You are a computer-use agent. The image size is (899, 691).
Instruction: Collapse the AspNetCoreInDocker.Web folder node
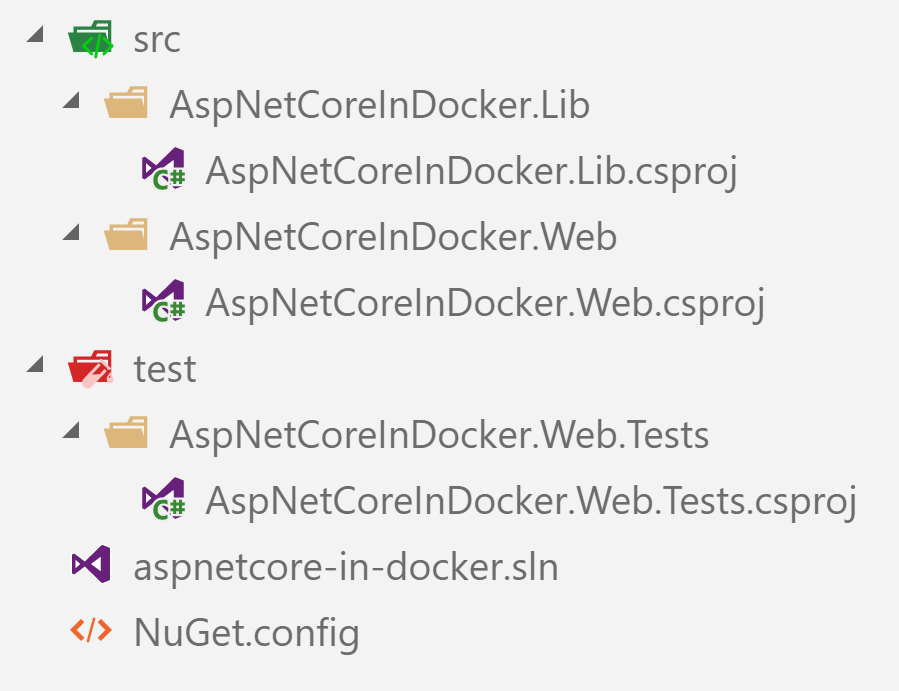[x=71, y=232]
